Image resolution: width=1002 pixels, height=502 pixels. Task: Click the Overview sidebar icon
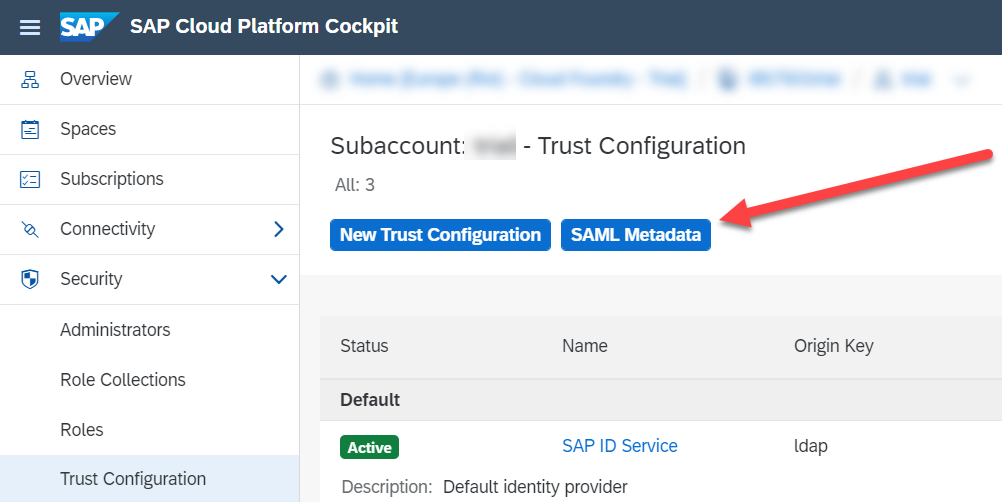(x=30, y=79)
